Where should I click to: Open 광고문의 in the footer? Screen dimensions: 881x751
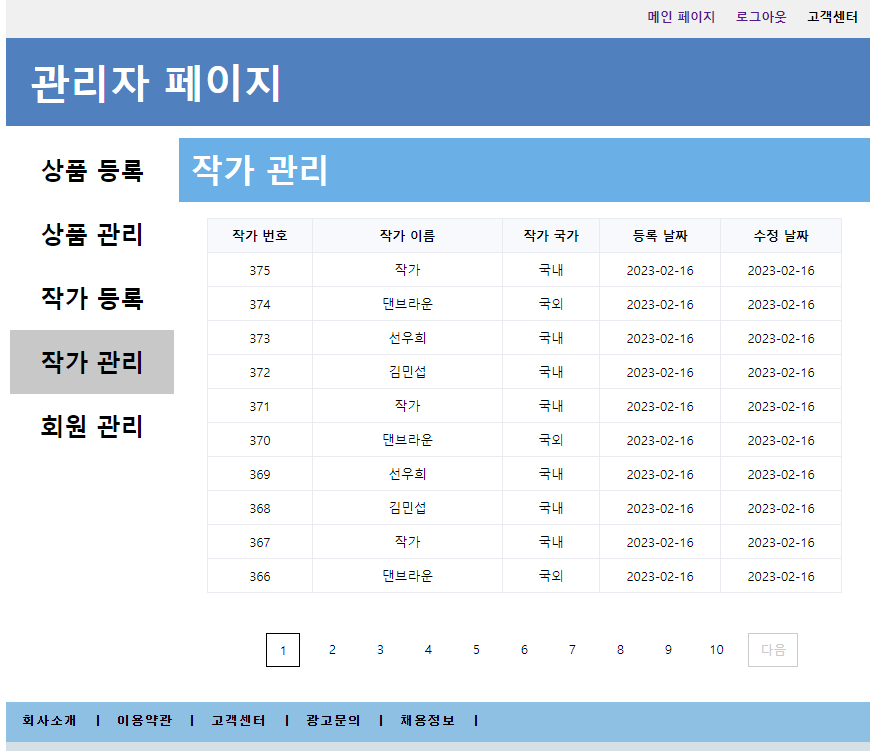333,720
